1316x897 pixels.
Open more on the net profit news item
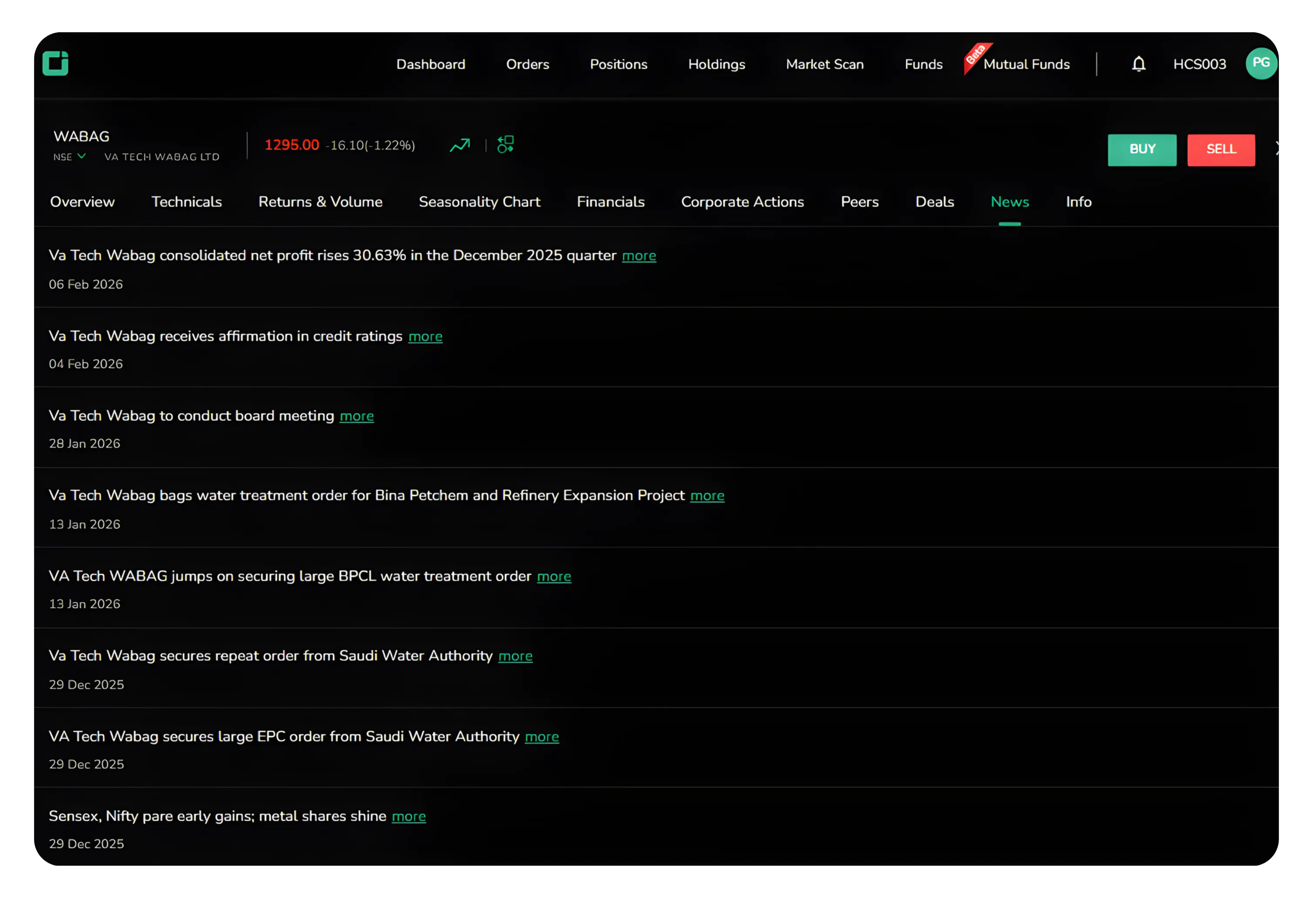(639, 255)
